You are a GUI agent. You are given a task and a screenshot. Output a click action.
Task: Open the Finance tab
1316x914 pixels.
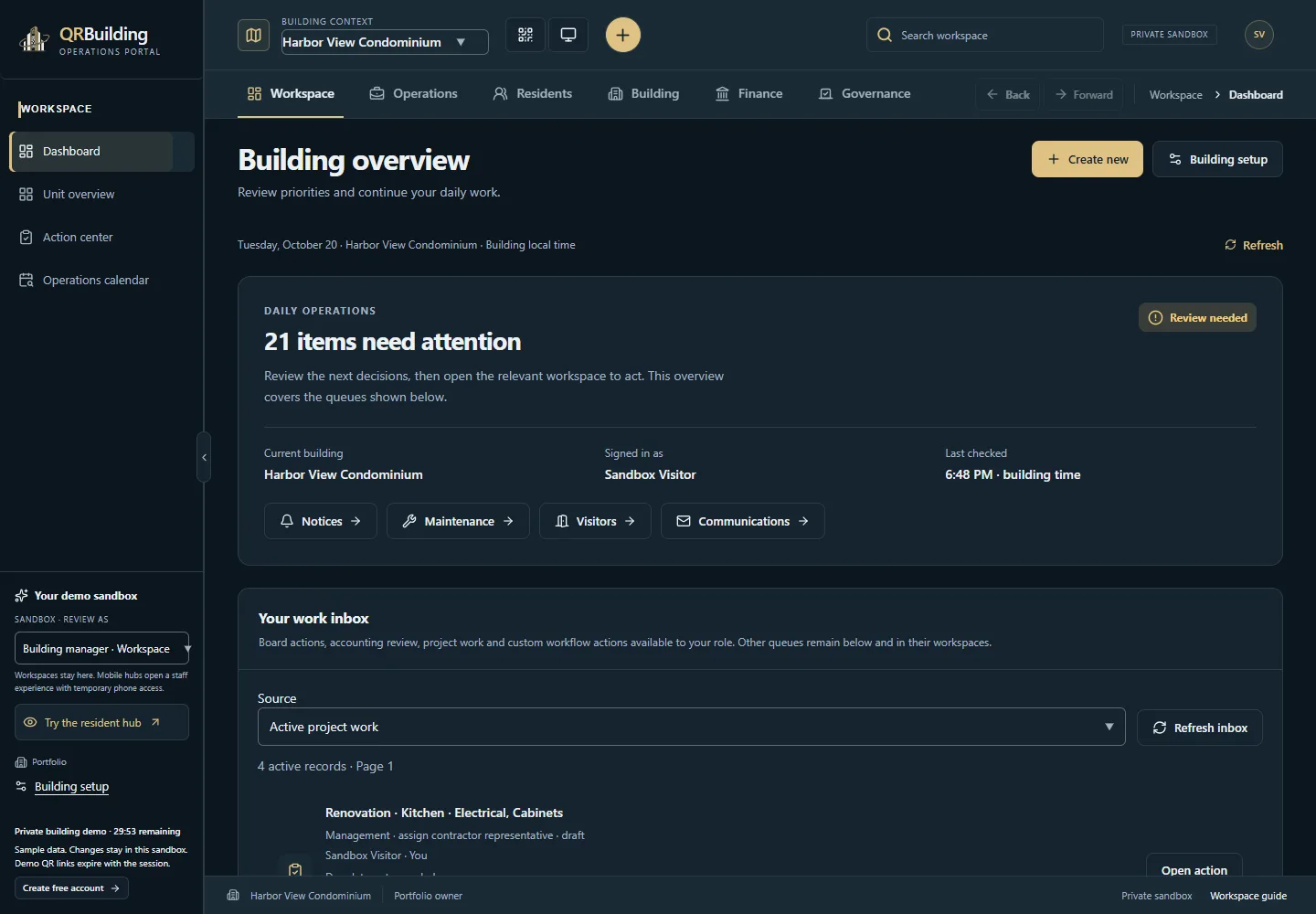[x=748, y=93]
